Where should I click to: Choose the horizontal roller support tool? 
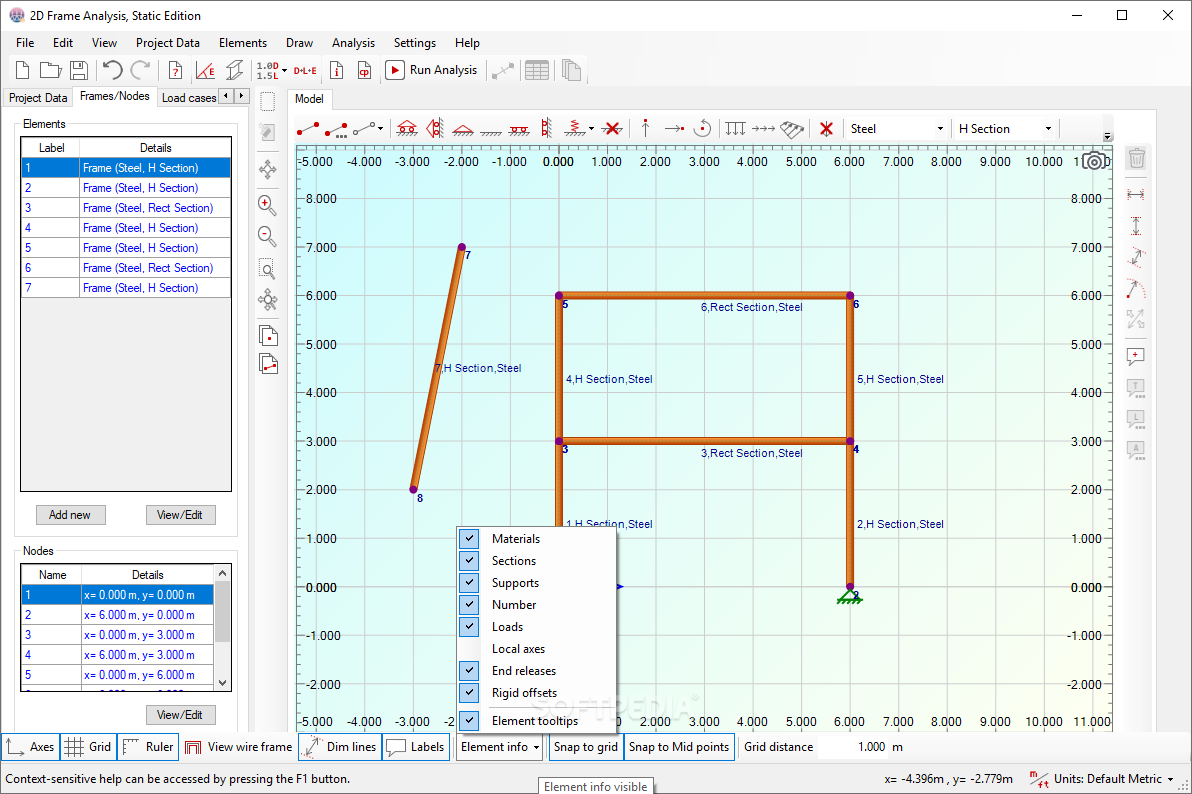pos(407,129)
